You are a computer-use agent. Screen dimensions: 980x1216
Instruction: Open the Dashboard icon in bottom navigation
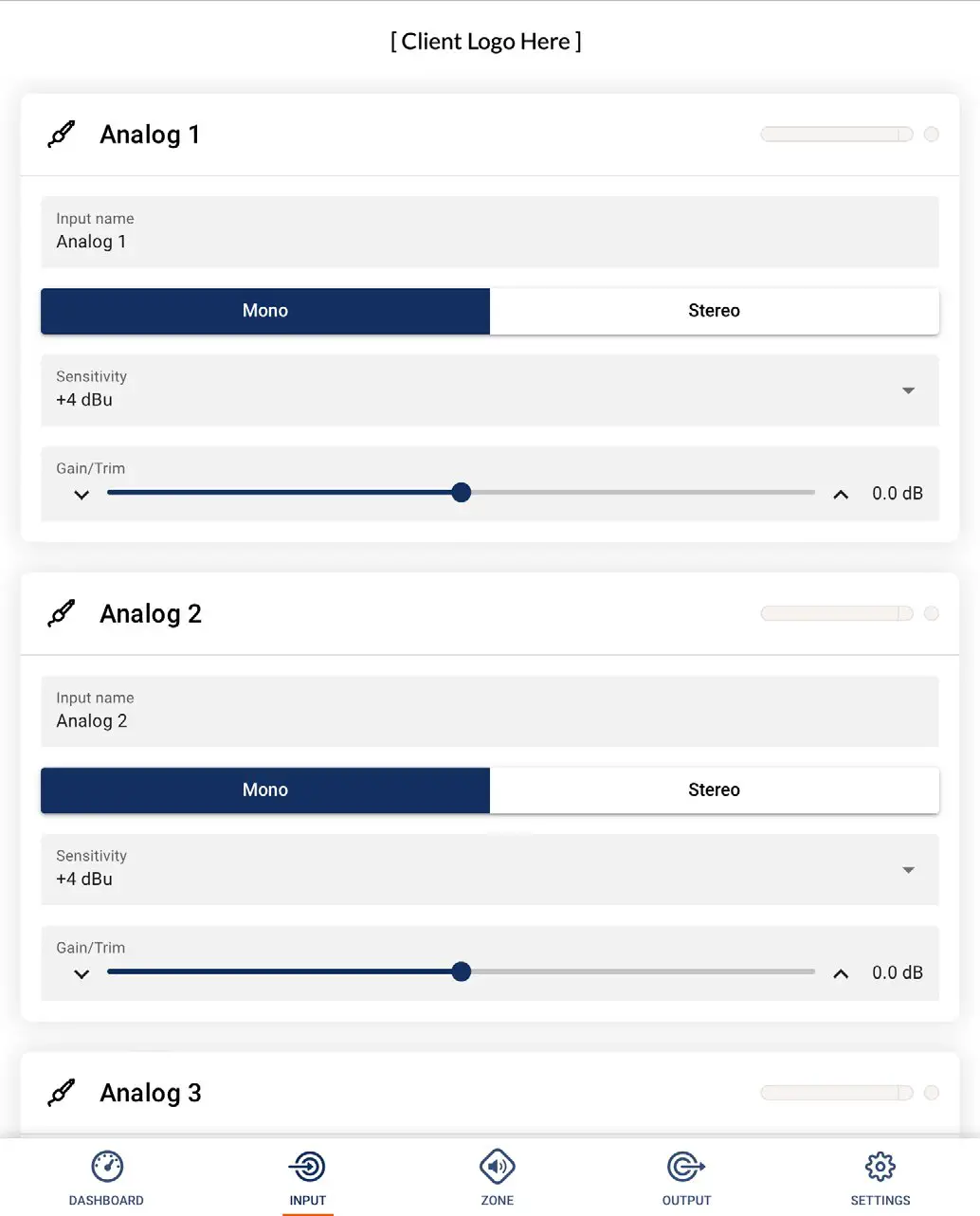pyautogui.click(x=107, y=1168)
